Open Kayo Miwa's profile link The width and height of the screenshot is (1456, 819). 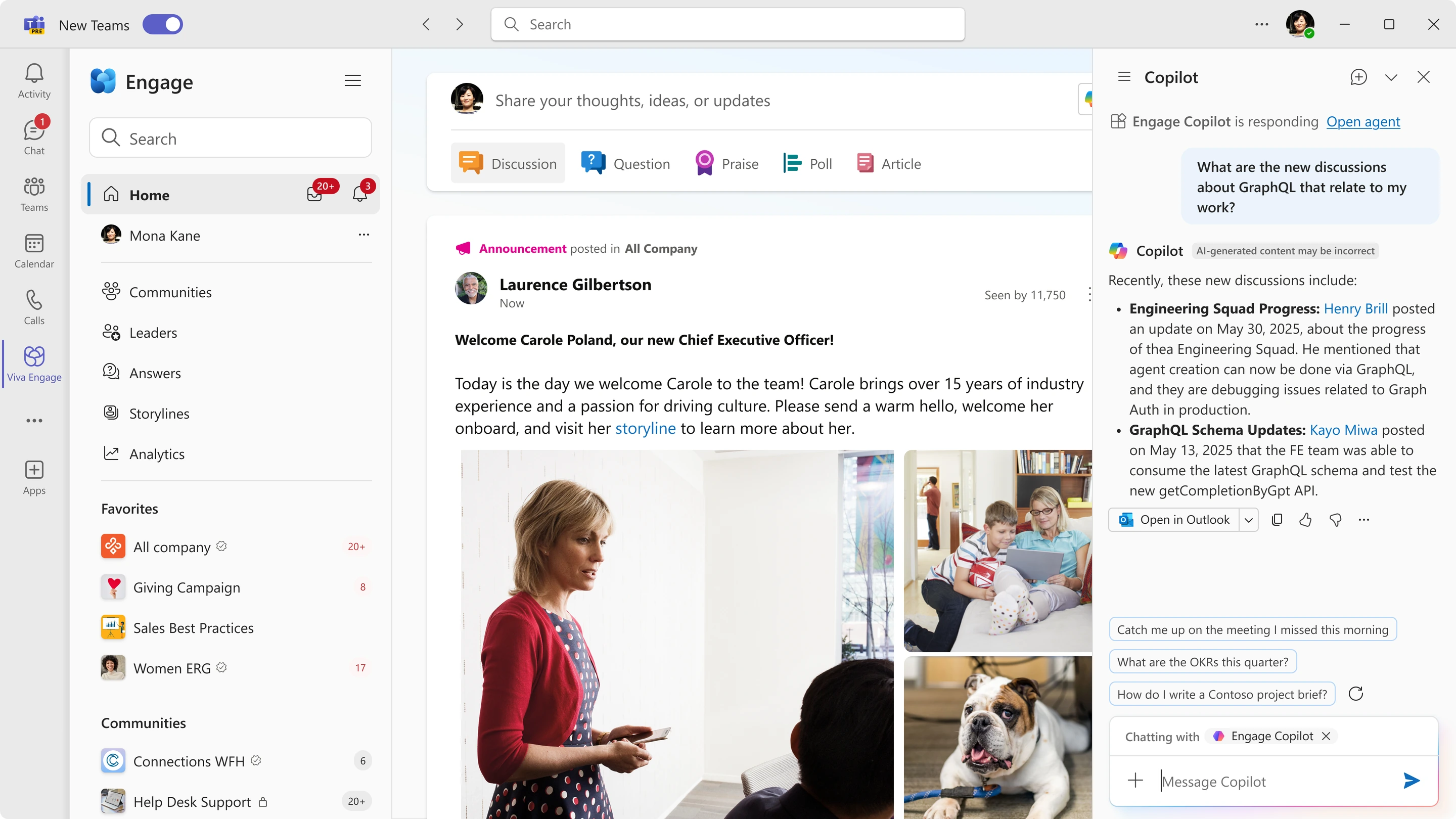point(1343,430)
